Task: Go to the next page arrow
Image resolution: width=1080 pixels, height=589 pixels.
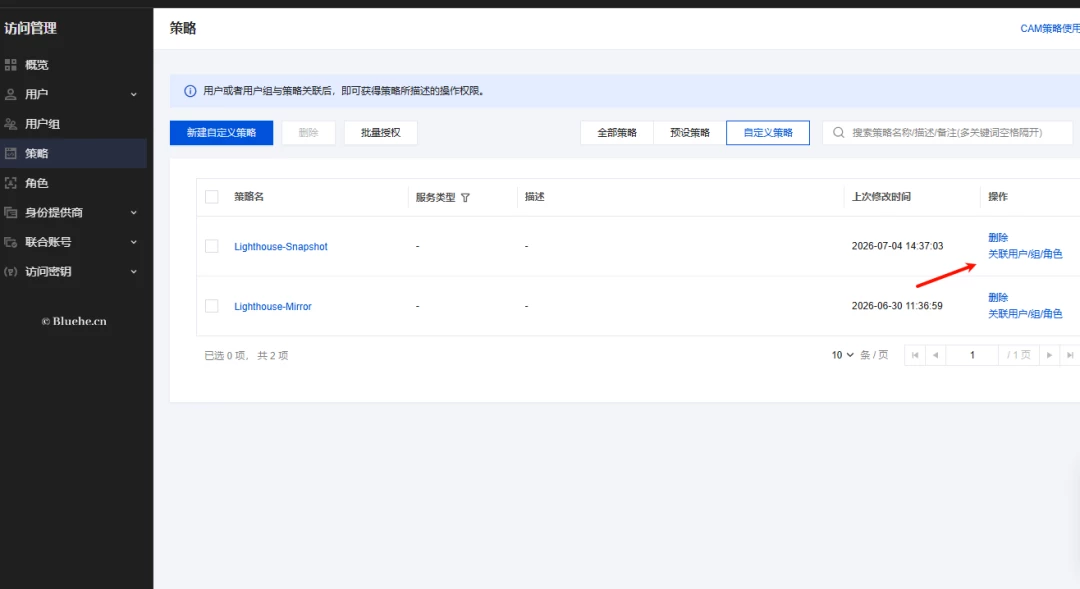Action: pyautogui.click(x=1050, y=355)
